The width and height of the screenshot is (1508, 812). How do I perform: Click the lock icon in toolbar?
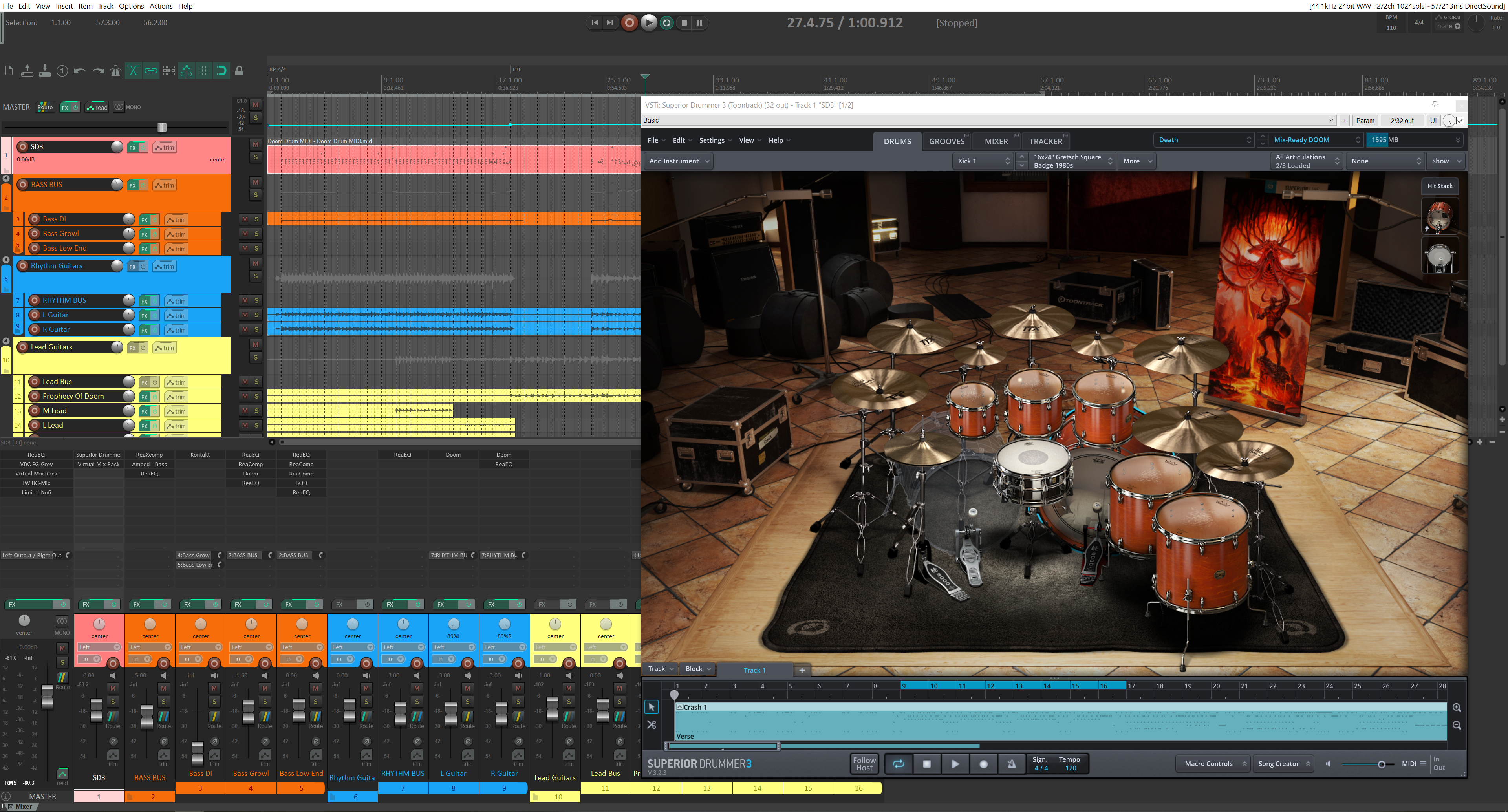(x=240, y=71)
